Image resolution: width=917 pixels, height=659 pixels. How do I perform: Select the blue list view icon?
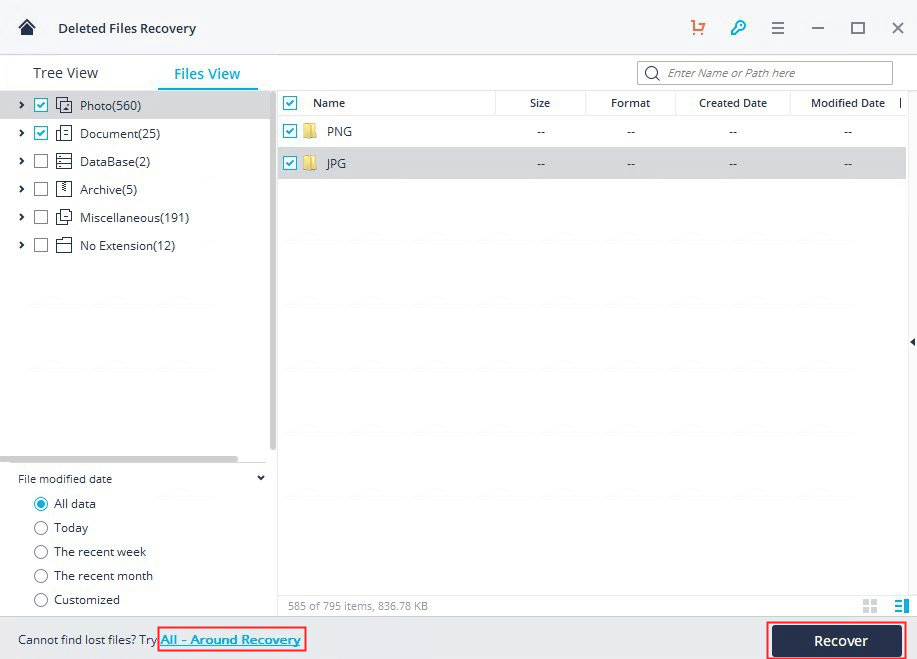point(899,605)
